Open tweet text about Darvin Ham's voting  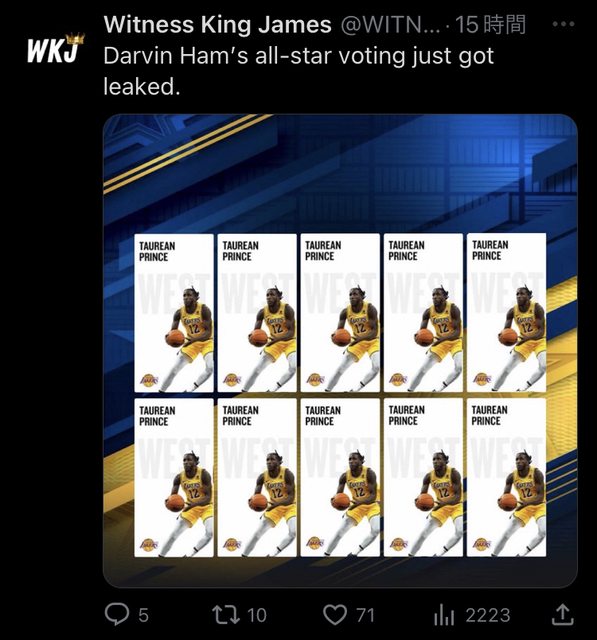[298, 71]
